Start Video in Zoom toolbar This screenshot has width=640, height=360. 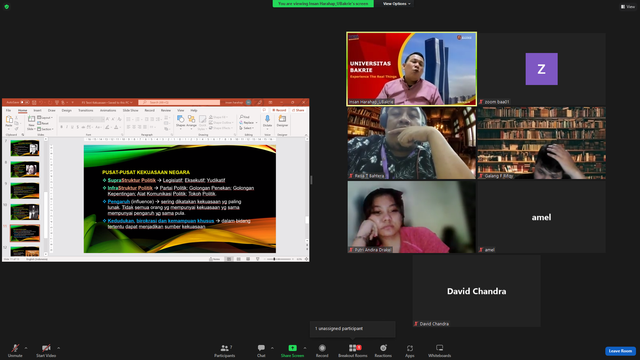pos(46,351)
